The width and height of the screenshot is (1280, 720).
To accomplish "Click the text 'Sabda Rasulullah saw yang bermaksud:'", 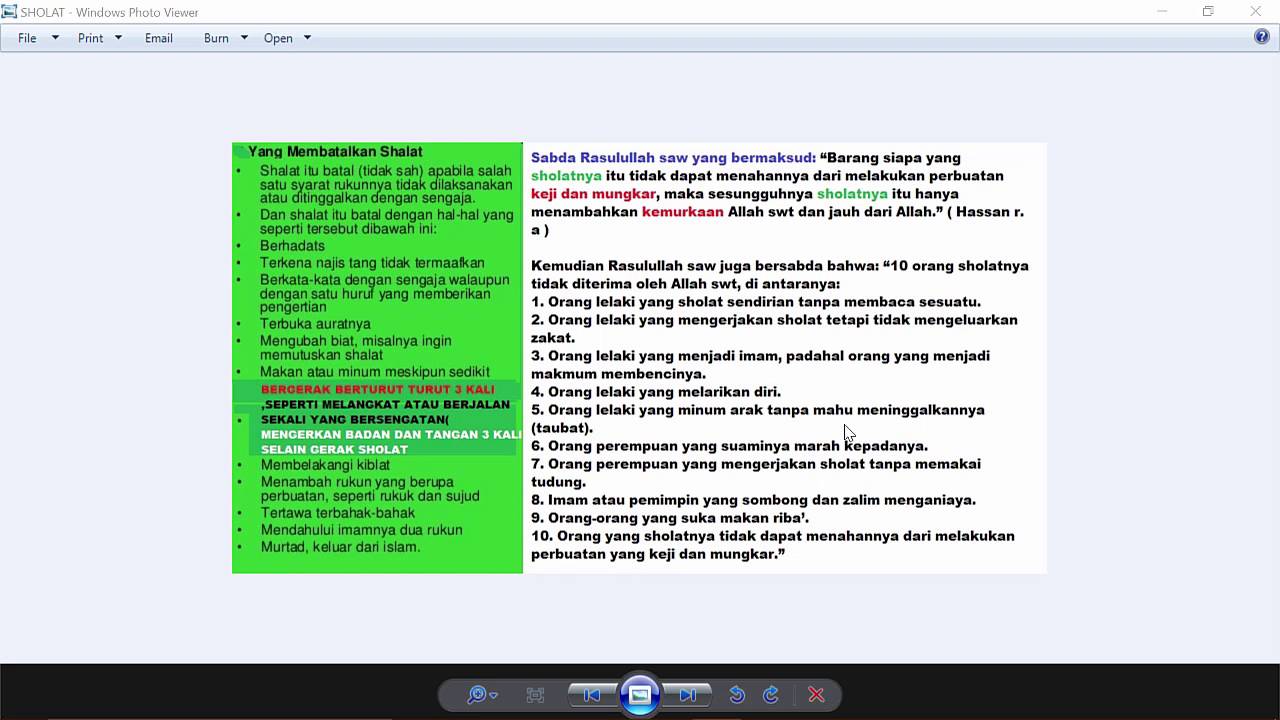I will point(673,158).
